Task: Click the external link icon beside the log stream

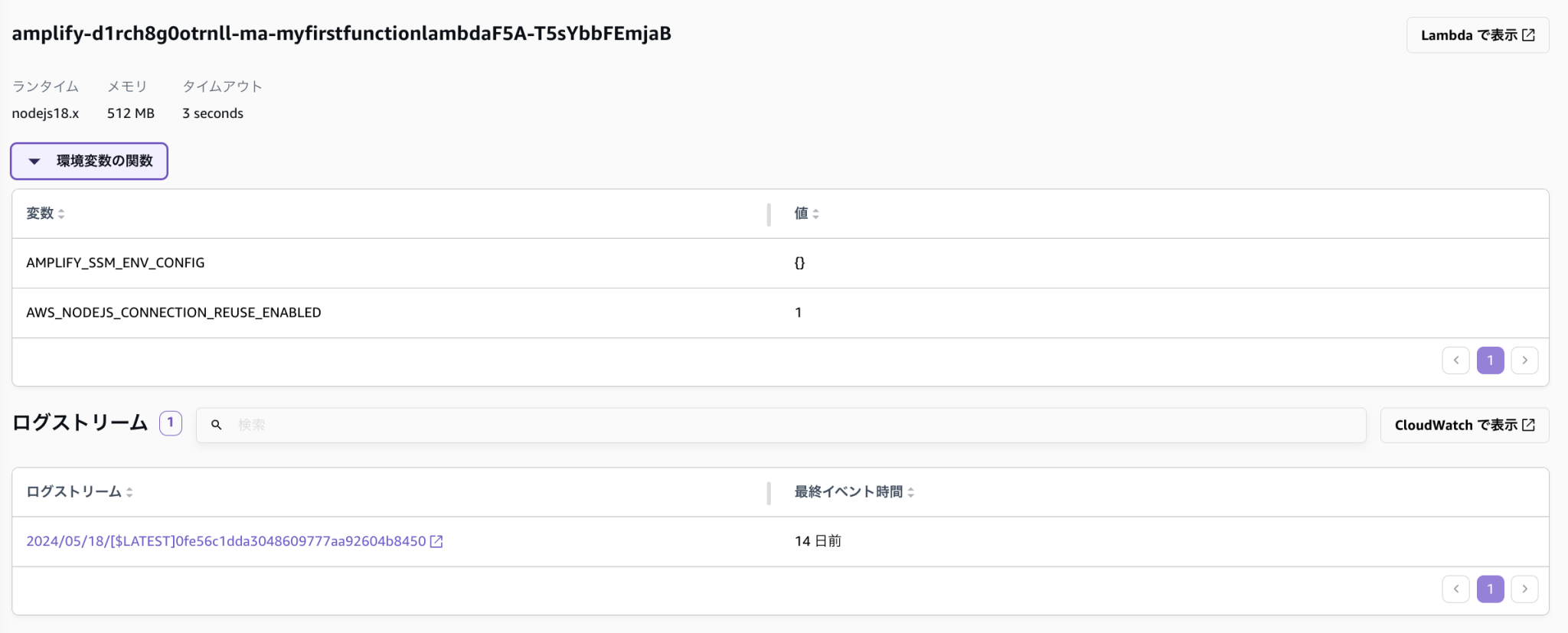Action: 436,541
